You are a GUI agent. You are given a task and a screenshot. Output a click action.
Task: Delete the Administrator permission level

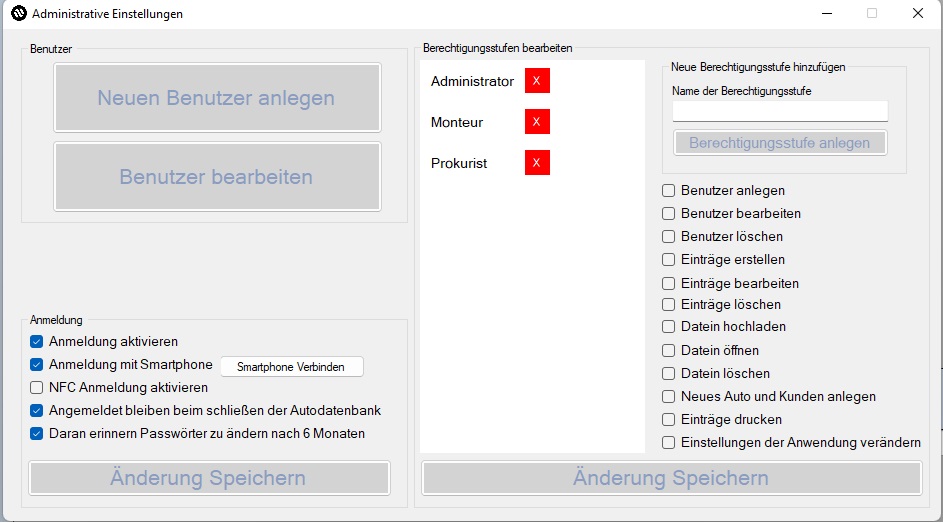(537, 81)
